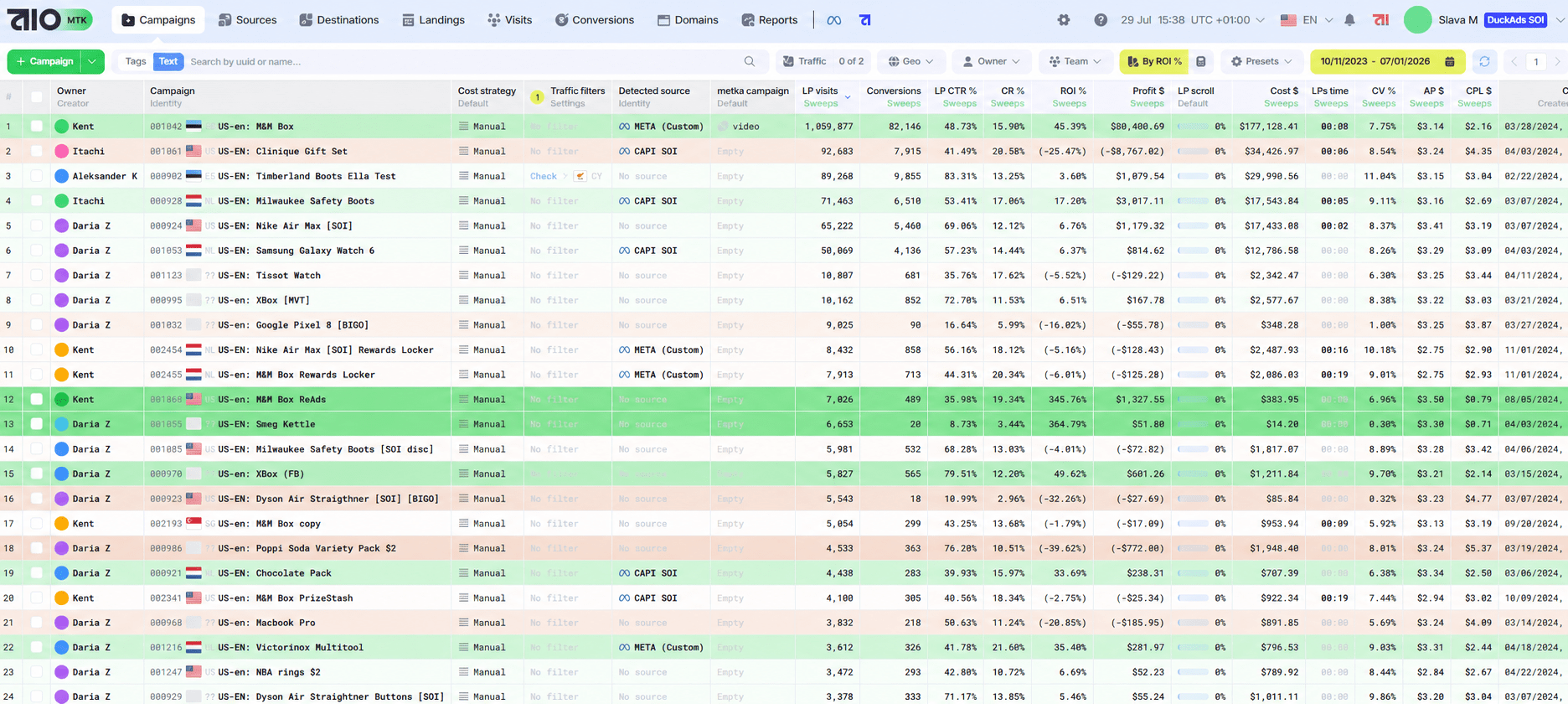Check the Timberland Boots Ella Test checkbox
The width and height of the screenshot is (1568, 704).
pyautogui.click(x=36, y=176)
